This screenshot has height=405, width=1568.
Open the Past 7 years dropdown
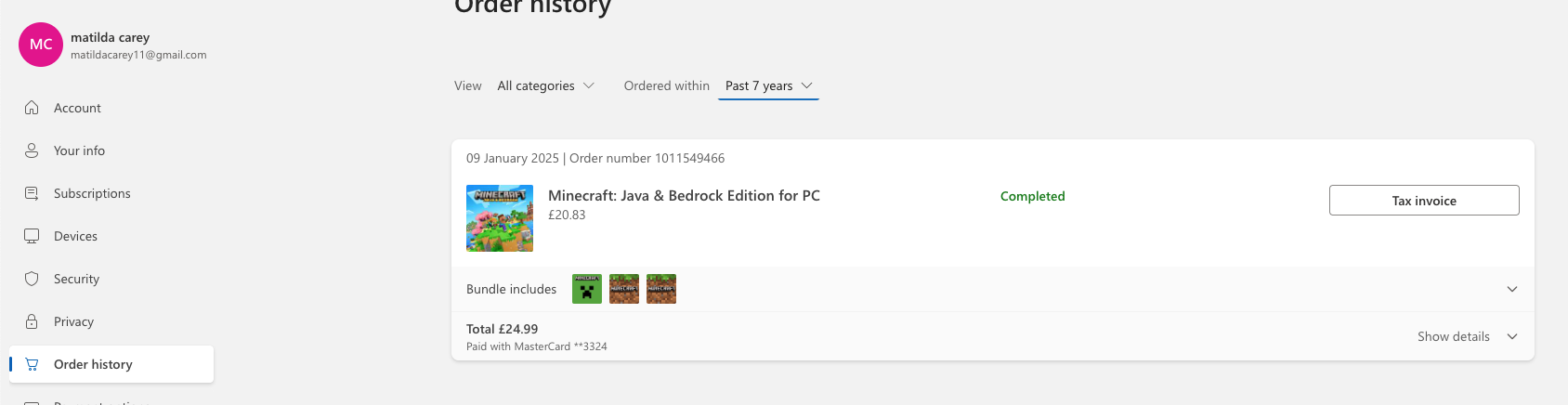[x=768, y=85]
